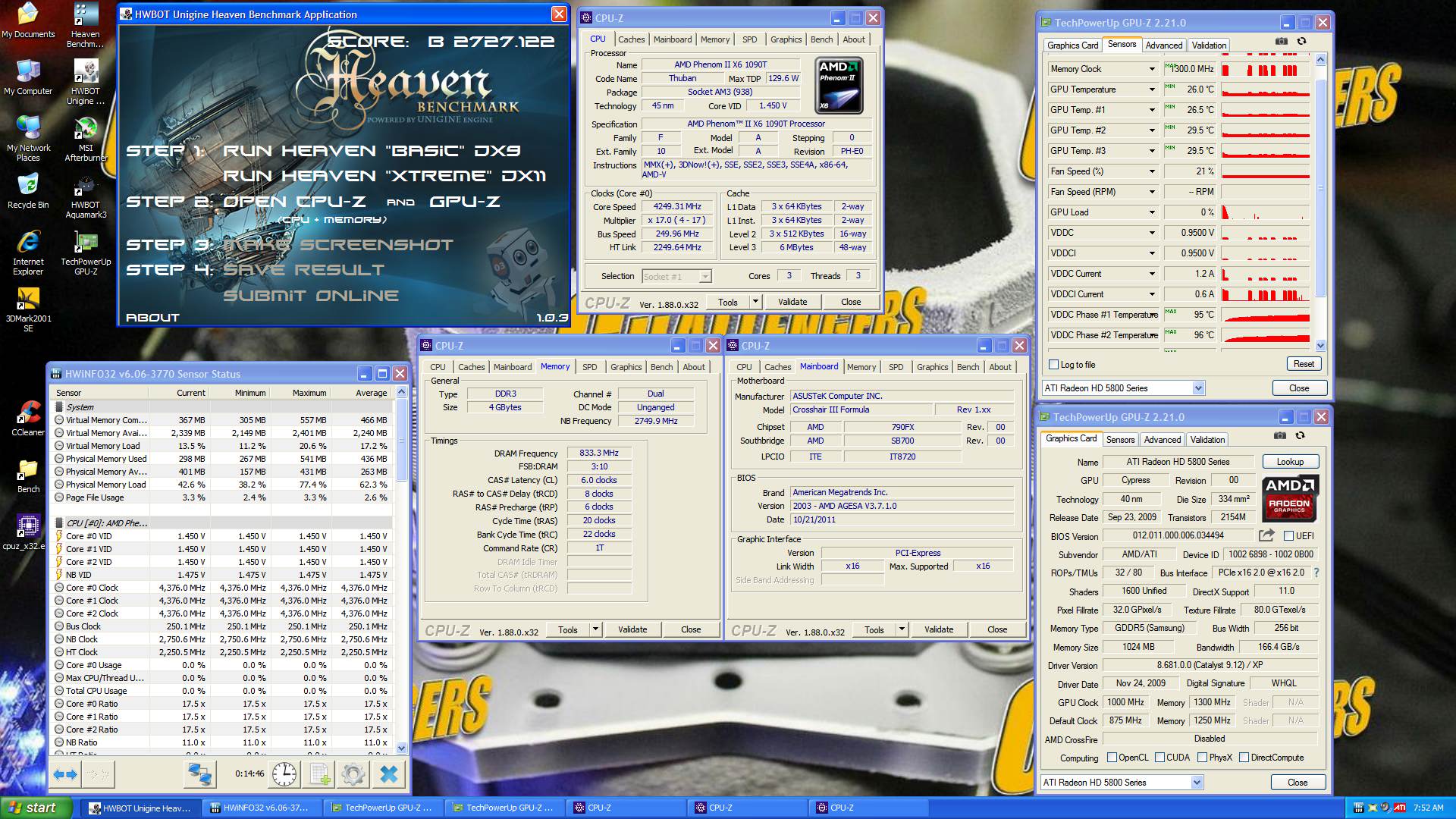
Task: Open HWBOT Aquamark3 desktop icon
Action: [x=85, y=196]
